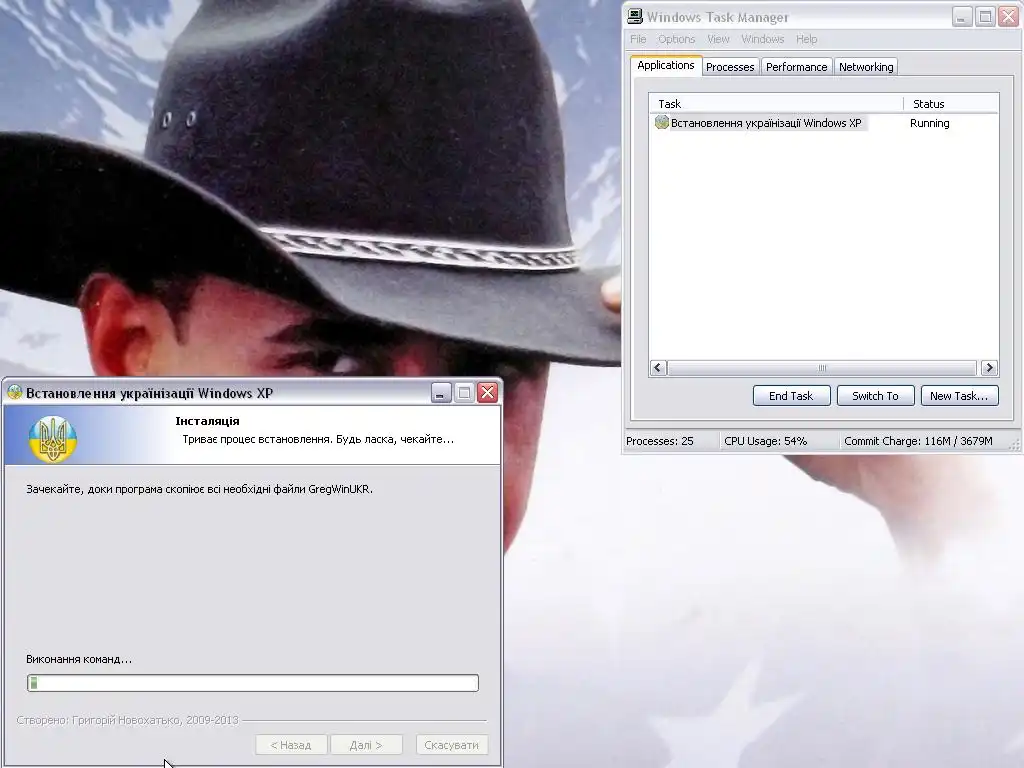Select the Applications tab
1024x768 pixels.
(x=665, y=65)
